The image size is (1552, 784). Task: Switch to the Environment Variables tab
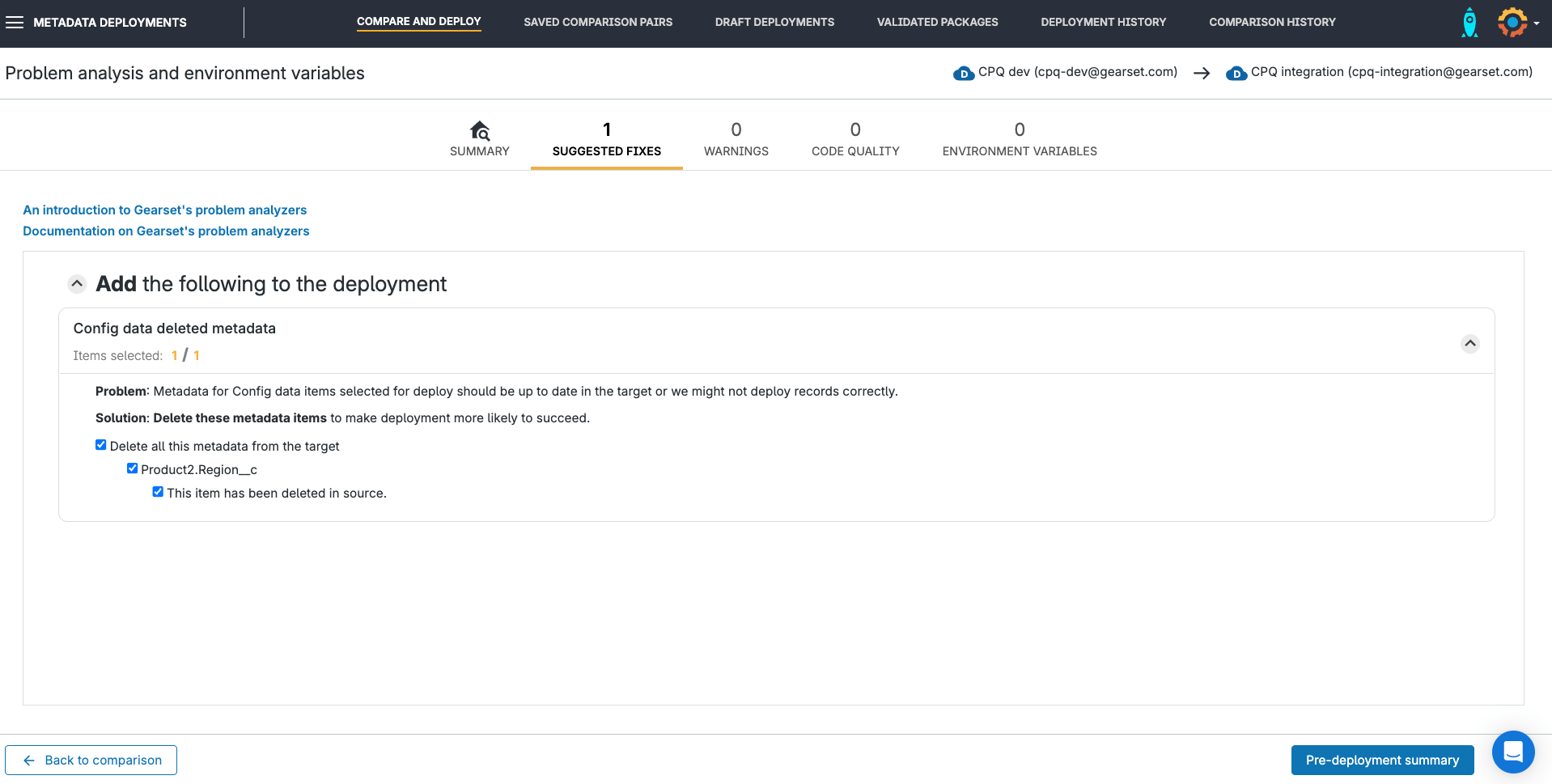[1019, 140]
